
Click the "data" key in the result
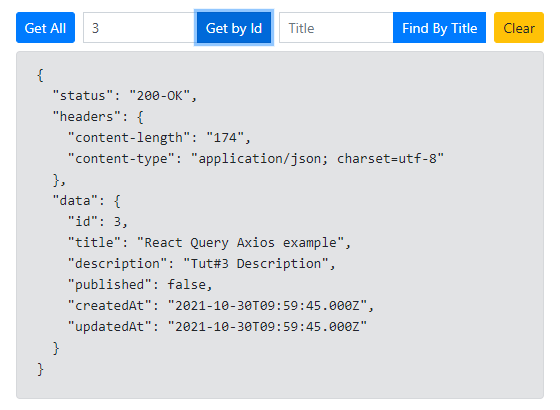click(x=75, y=200)
